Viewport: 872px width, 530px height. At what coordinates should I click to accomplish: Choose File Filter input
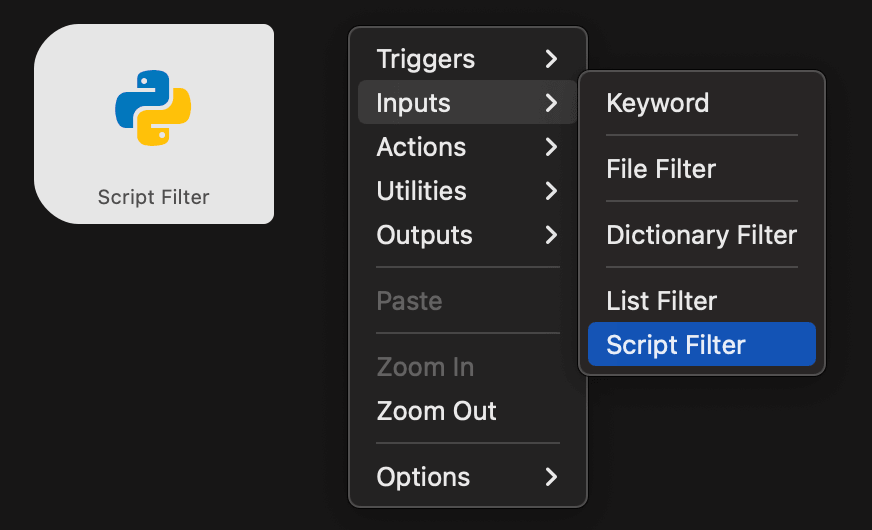(x=702, y=169)
